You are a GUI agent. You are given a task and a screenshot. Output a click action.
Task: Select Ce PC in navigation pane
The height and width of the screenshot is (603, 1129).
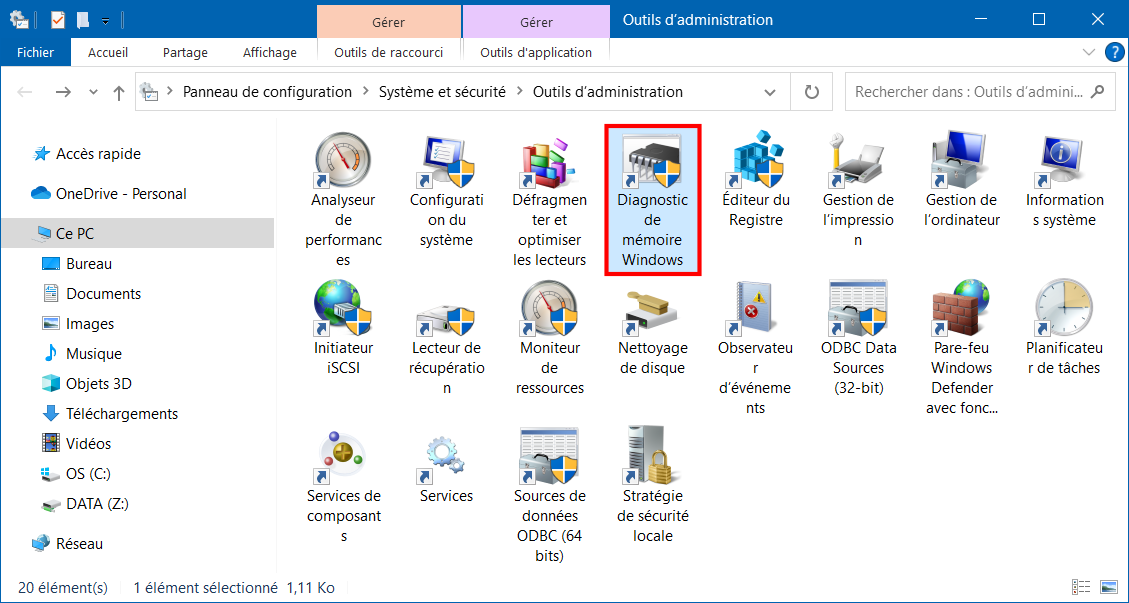point(137,233)
